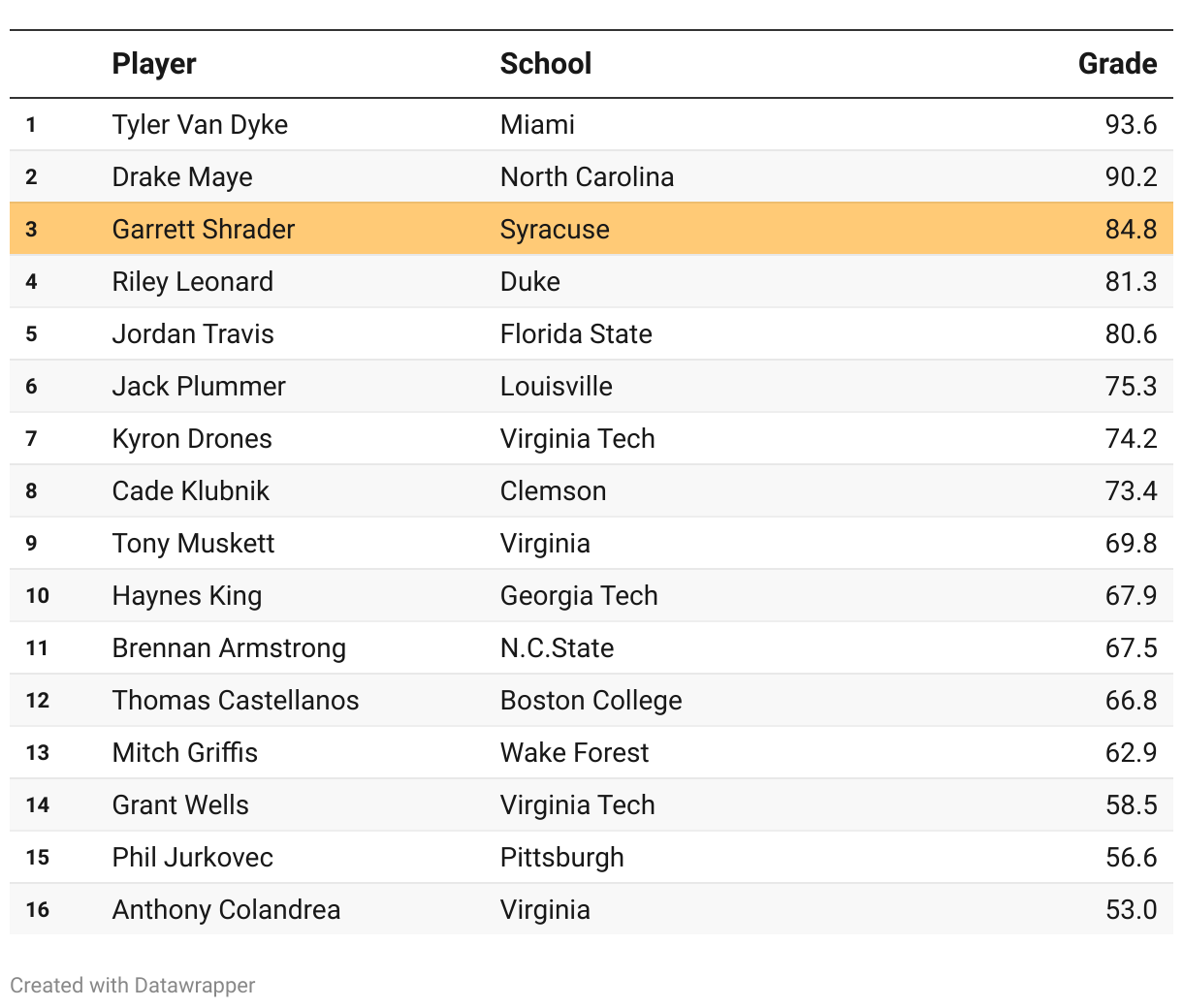Select the Grant Wells player cell

click(180, 805)
